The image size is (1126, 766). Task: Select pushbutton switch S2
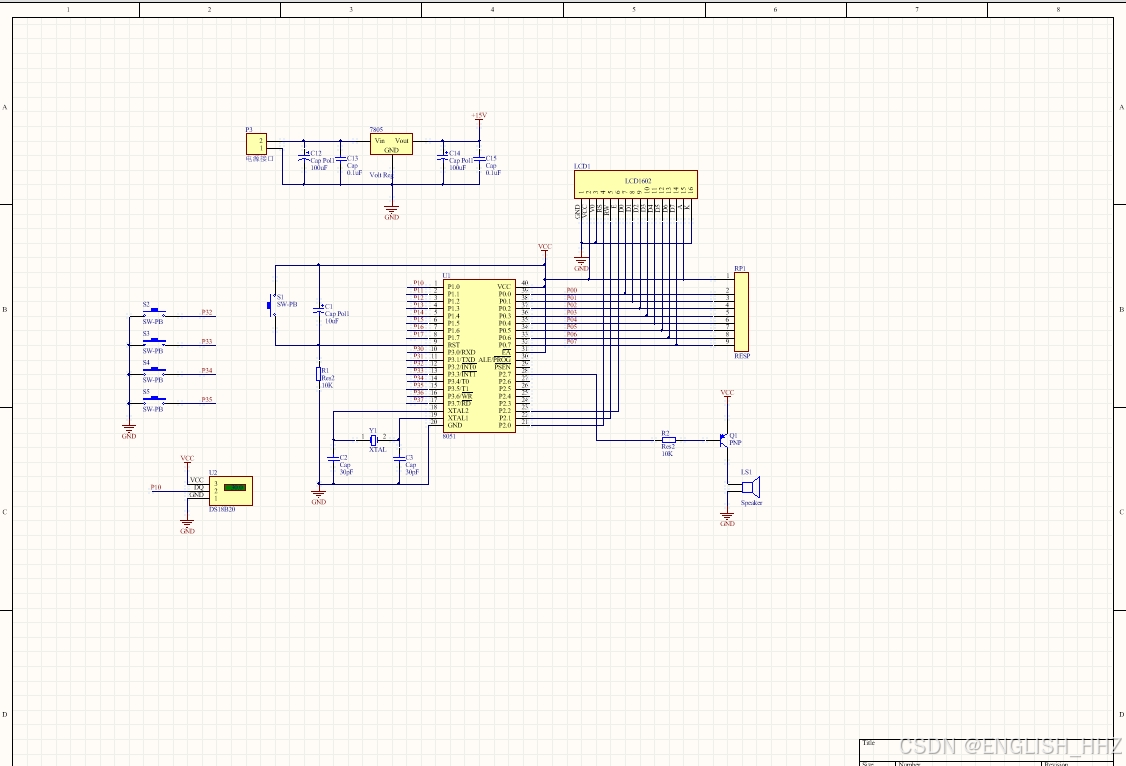(153, 313)
